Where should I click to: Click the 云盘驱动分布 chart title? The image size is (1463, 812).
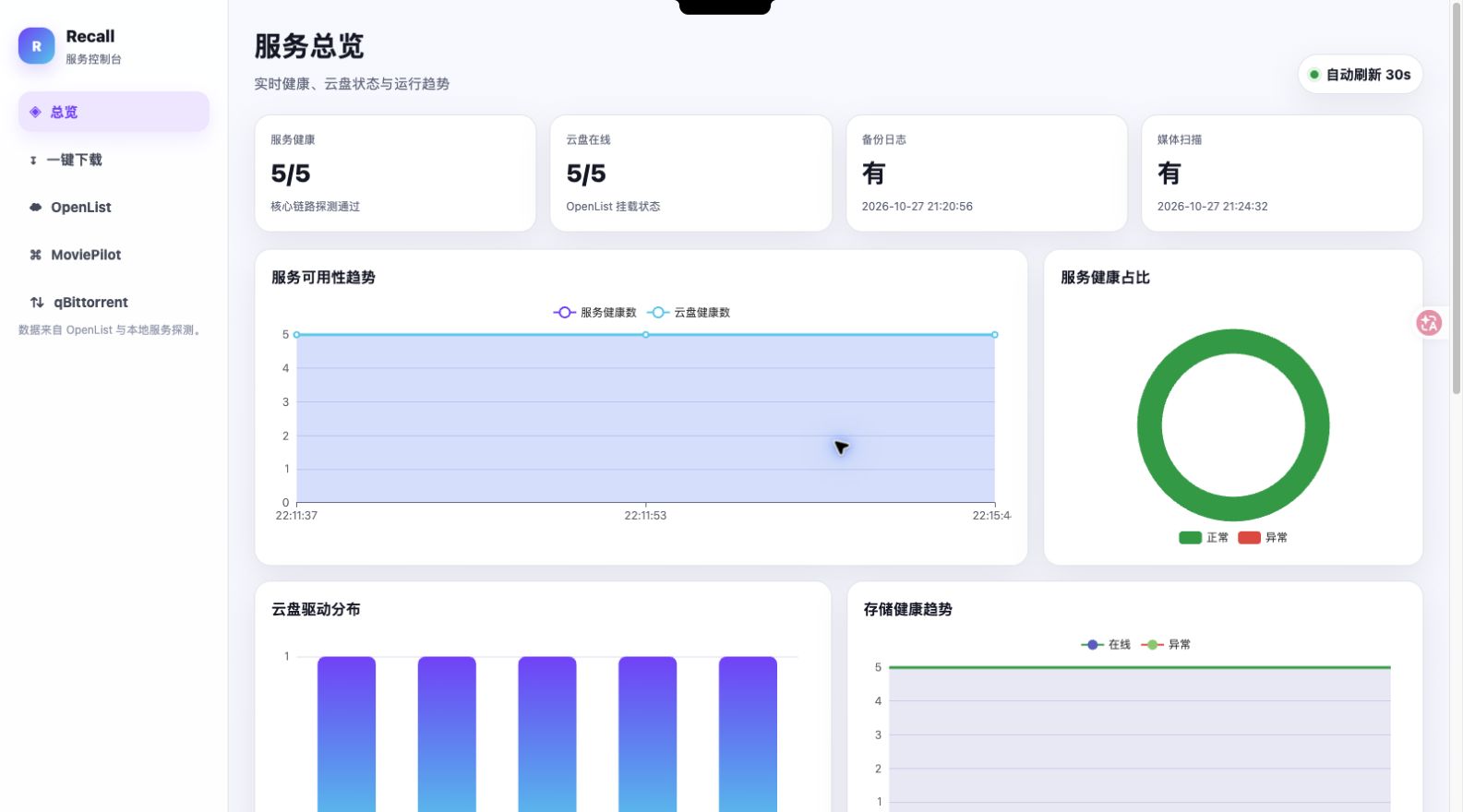pyautogui.click(x=316, y=610)
